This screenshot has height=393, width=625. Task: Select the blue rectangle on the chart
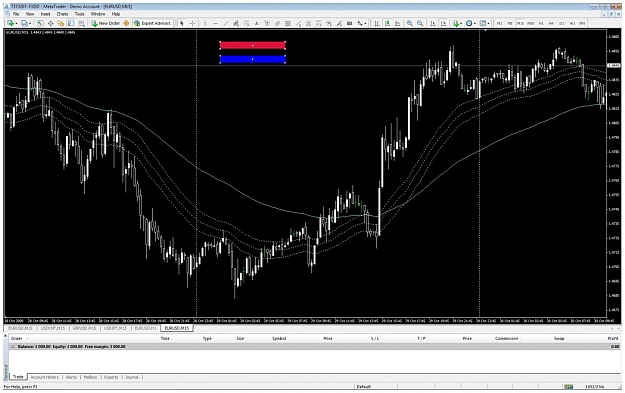click(252, 59)
